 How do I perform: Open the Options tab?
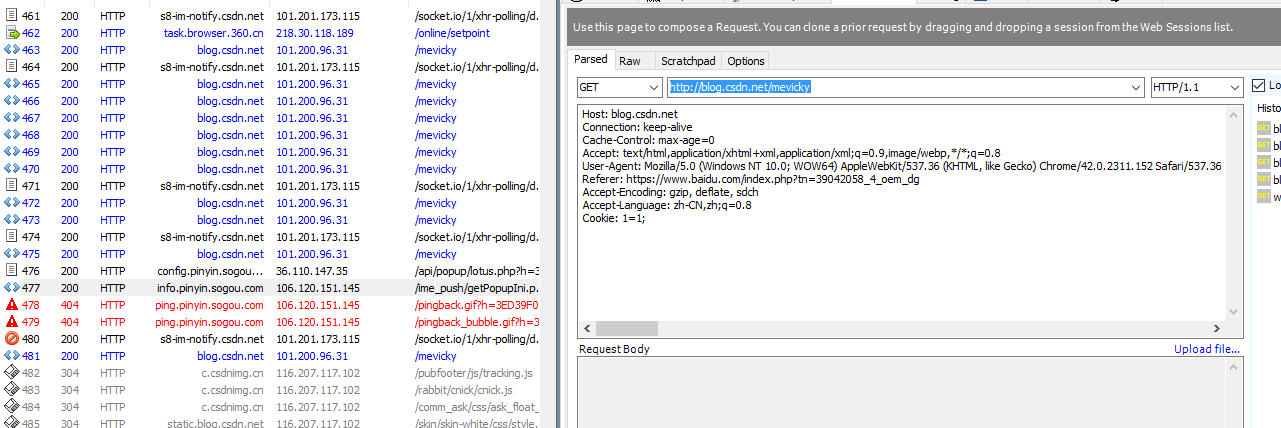pyautogui.click(x=746, y=61)
